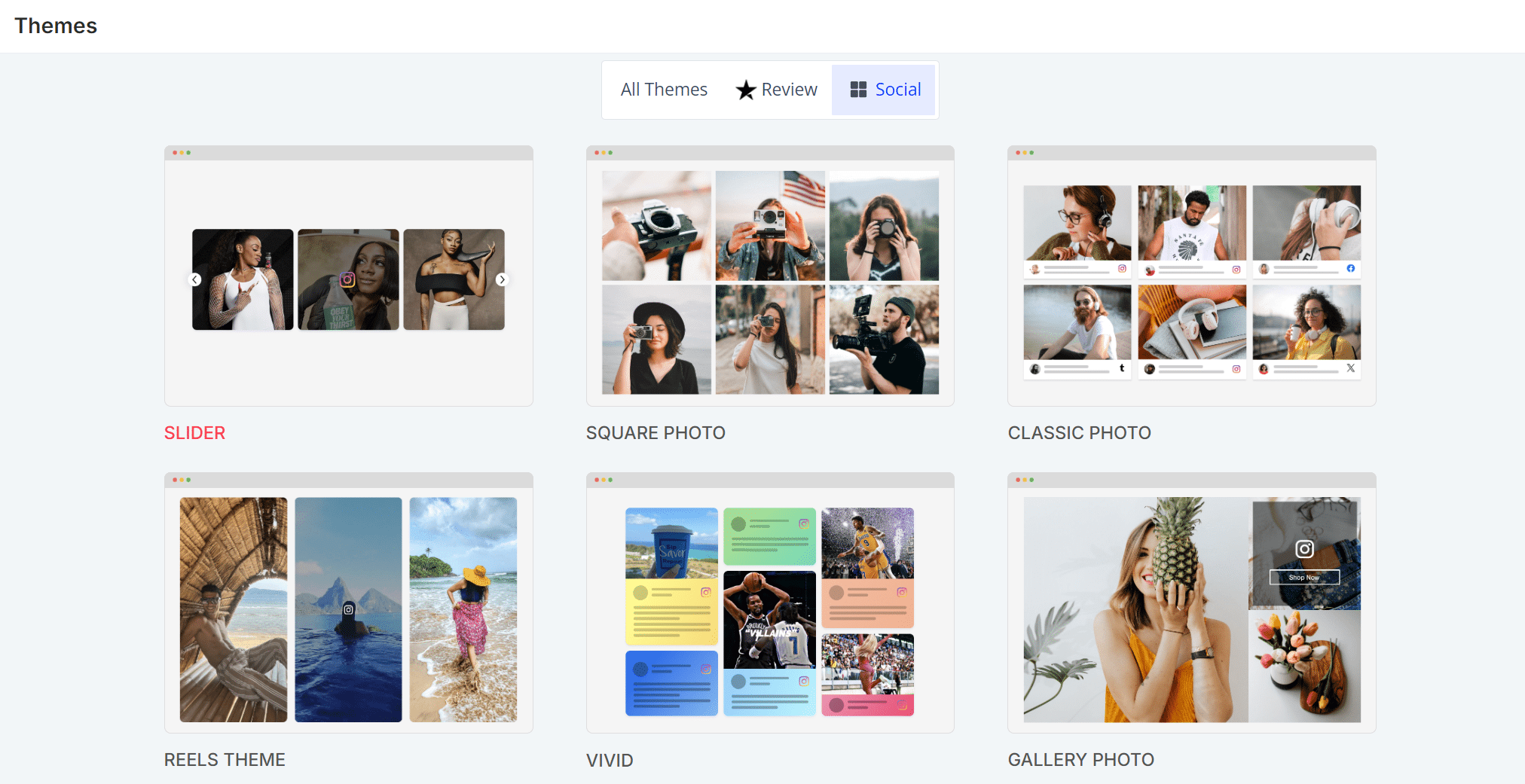1525x784 pixels.
Task: Click the star icon beside the Review tab
Action: pyautogui.click(x=746, y=90)
